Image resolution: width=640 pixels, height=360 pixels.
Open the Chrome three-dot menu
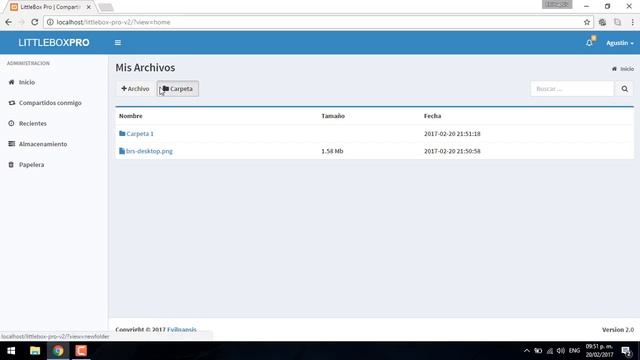click(x=633, y=22)
